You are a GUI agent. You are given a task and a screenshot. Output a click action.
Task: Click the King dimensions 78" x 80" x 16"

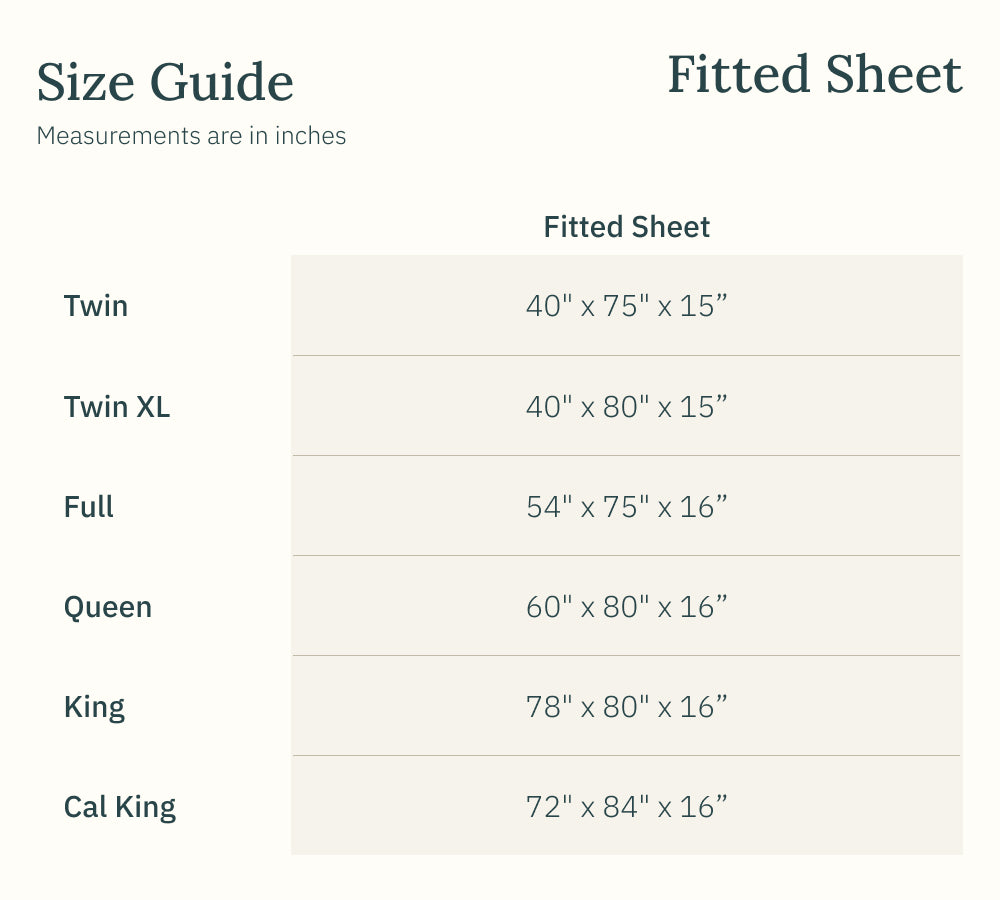(626, 707)
